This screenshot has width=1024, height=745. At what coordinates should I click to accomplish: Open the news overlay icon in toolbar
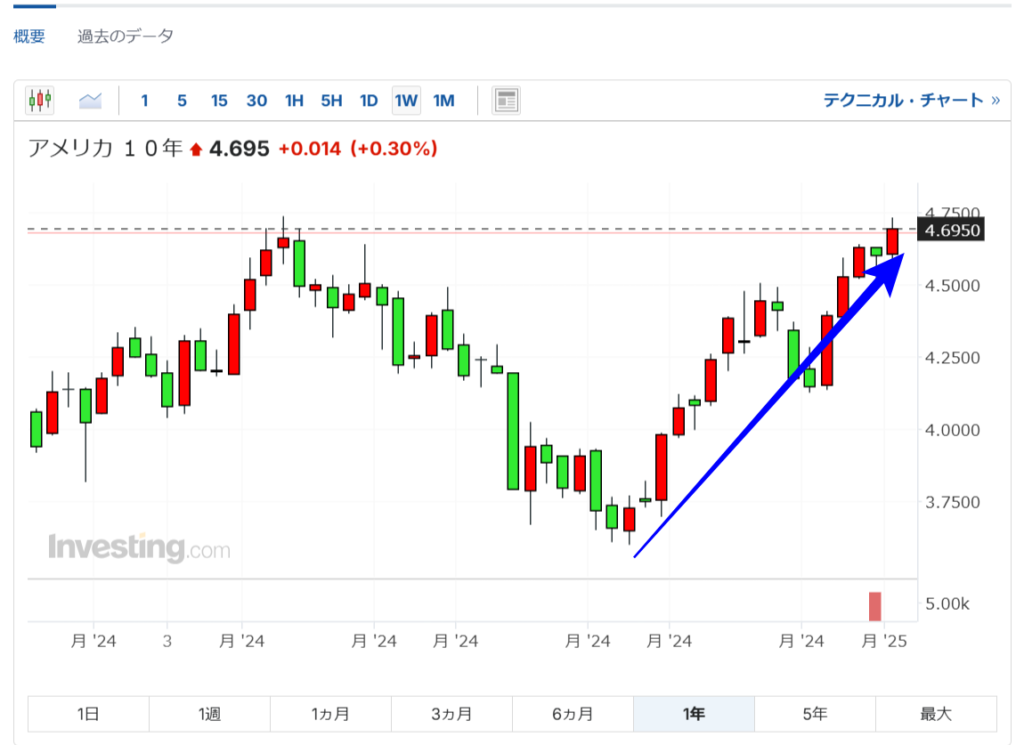(506, 101)
